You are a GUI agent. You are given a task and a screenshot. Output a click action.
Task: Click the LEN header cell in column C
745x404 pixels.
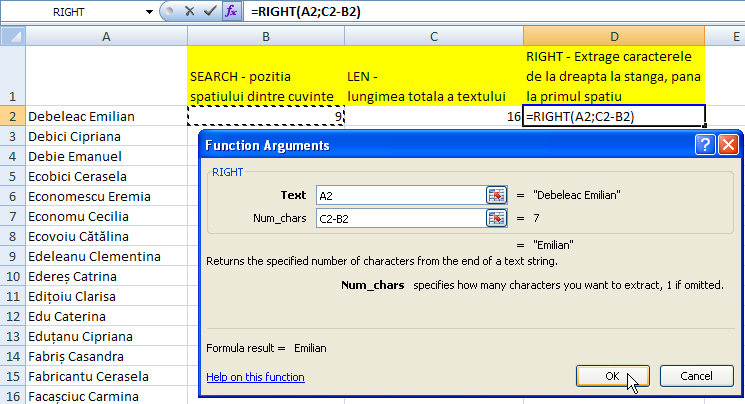click(434, 76)
